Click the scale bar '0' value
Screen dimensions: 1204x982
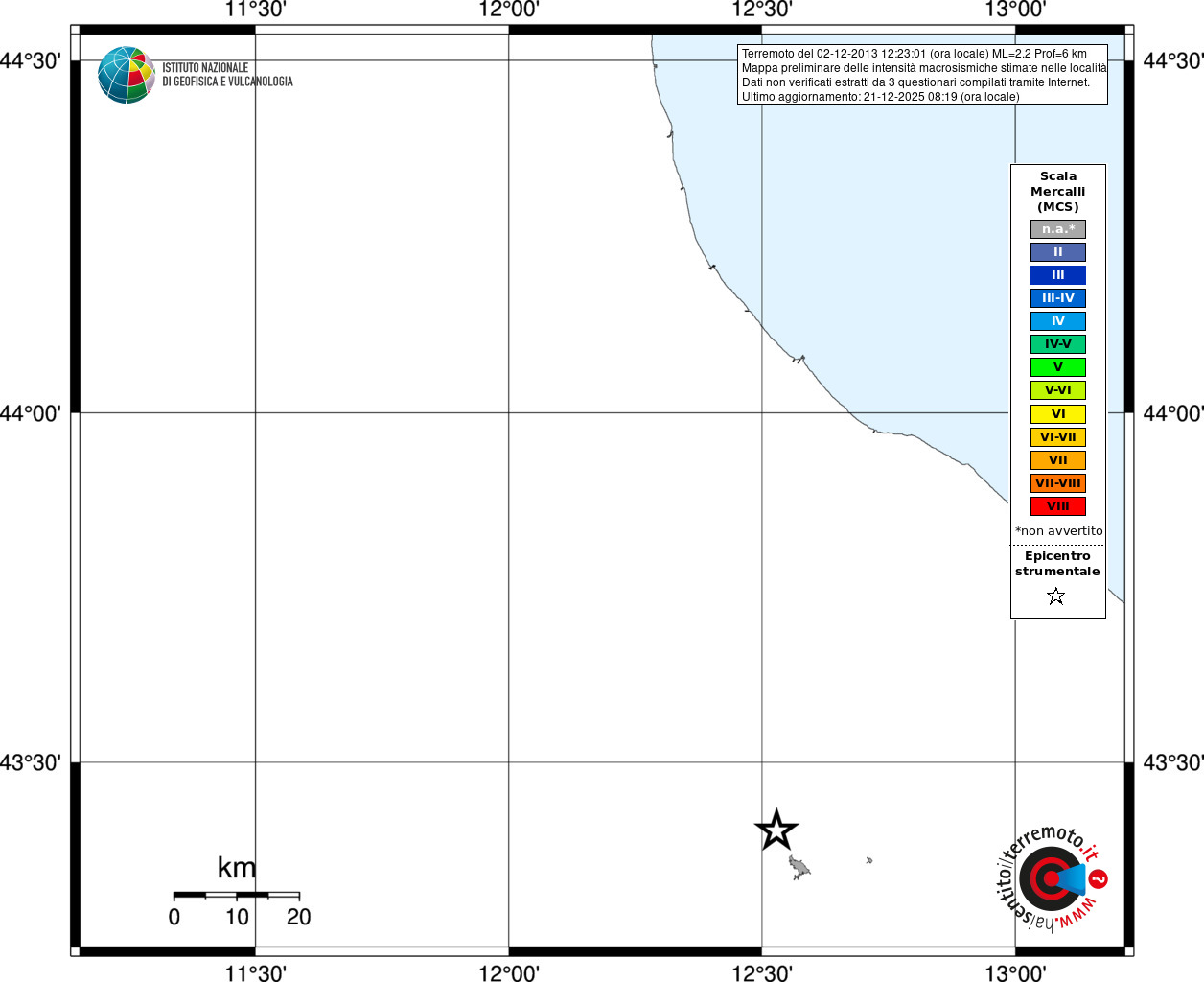174,917
